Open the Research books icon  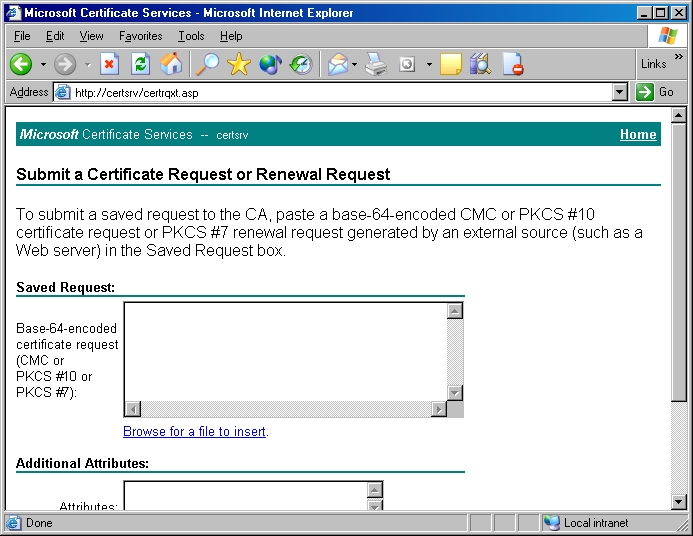point(480,65)
